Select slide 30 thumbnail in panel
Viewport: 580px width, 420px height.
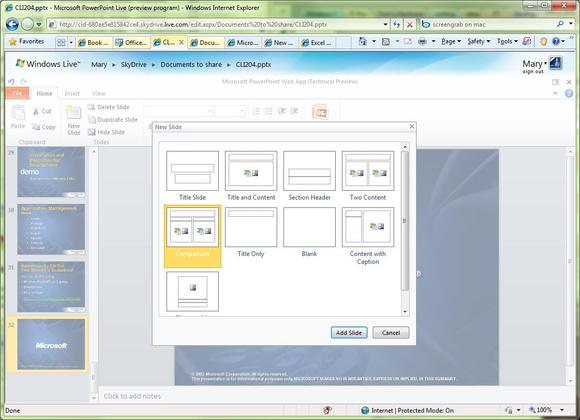[x=51, y=229]
